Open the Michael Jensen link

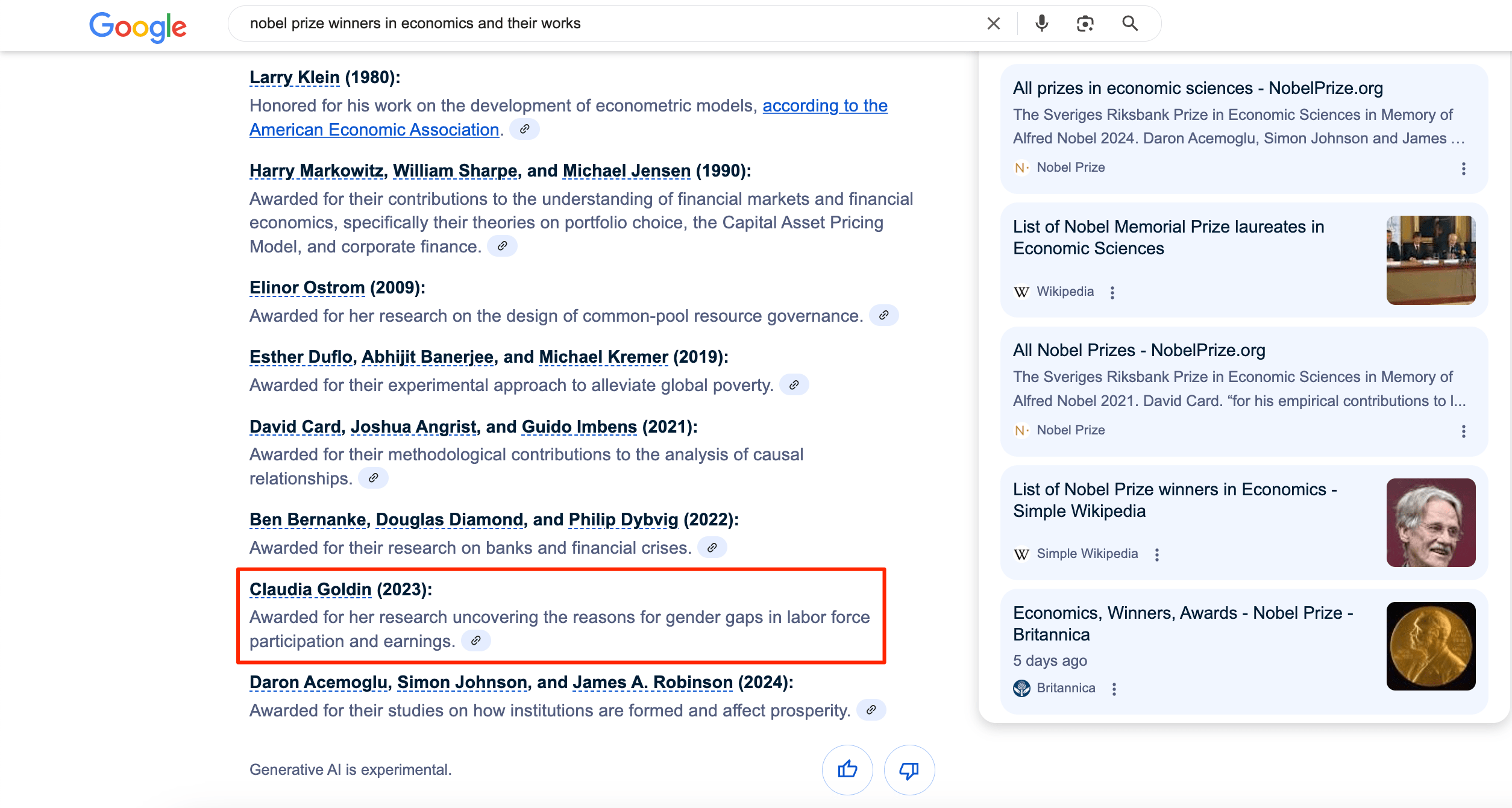coord(627,171)
